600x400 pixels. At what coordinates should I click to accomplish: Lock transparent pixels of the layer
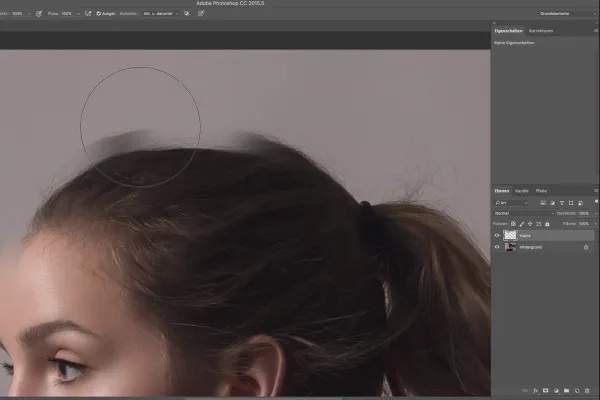(x=514, y=224)
